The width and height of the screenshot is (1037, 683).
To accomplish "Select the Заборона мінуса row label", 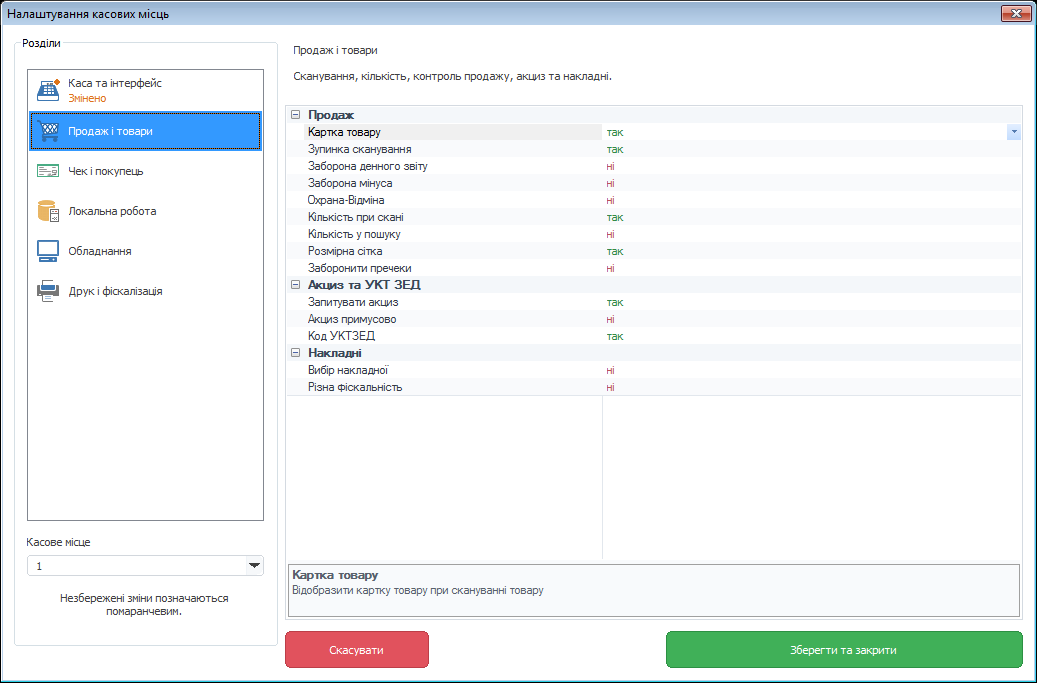I will (x=350, y=183).
